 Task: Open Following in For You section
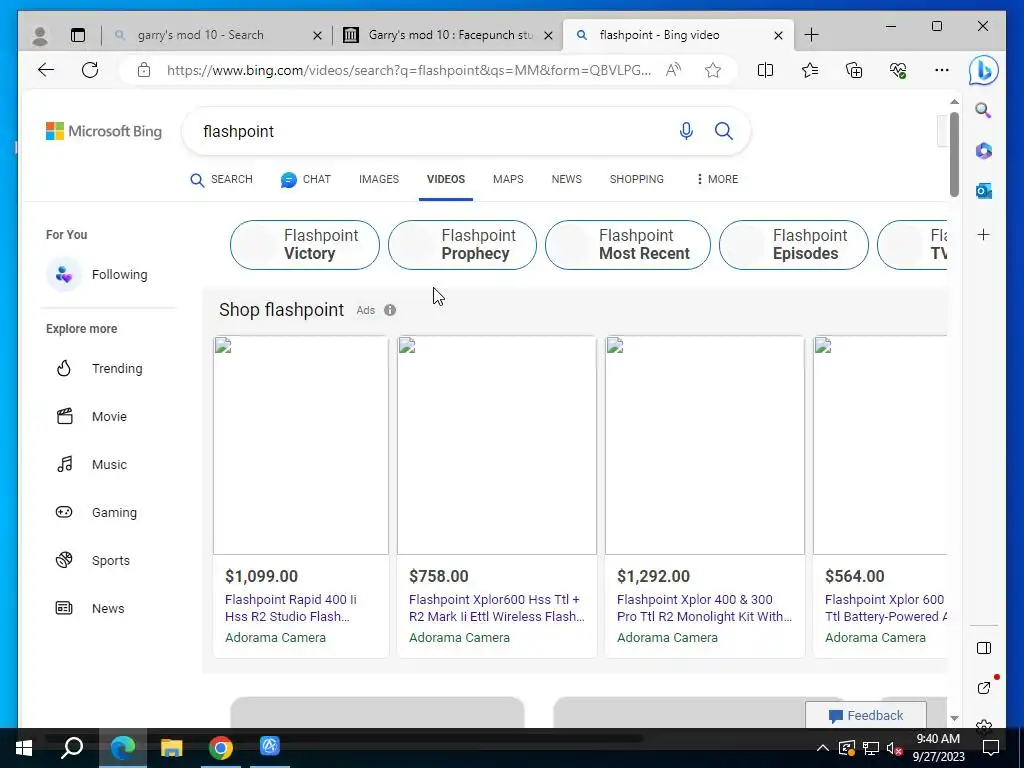coord(97,274)
